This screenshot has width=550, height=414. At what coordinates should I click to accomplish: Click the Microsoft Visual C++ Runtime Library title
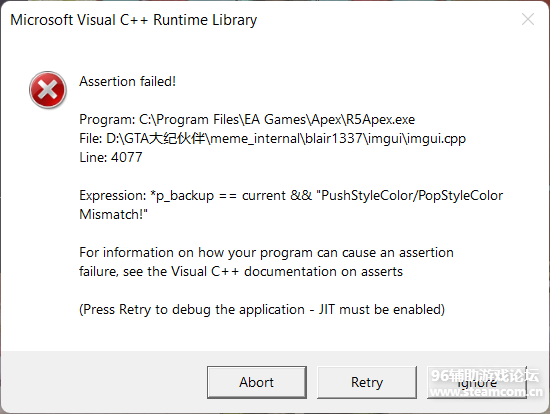pos(134,20)
